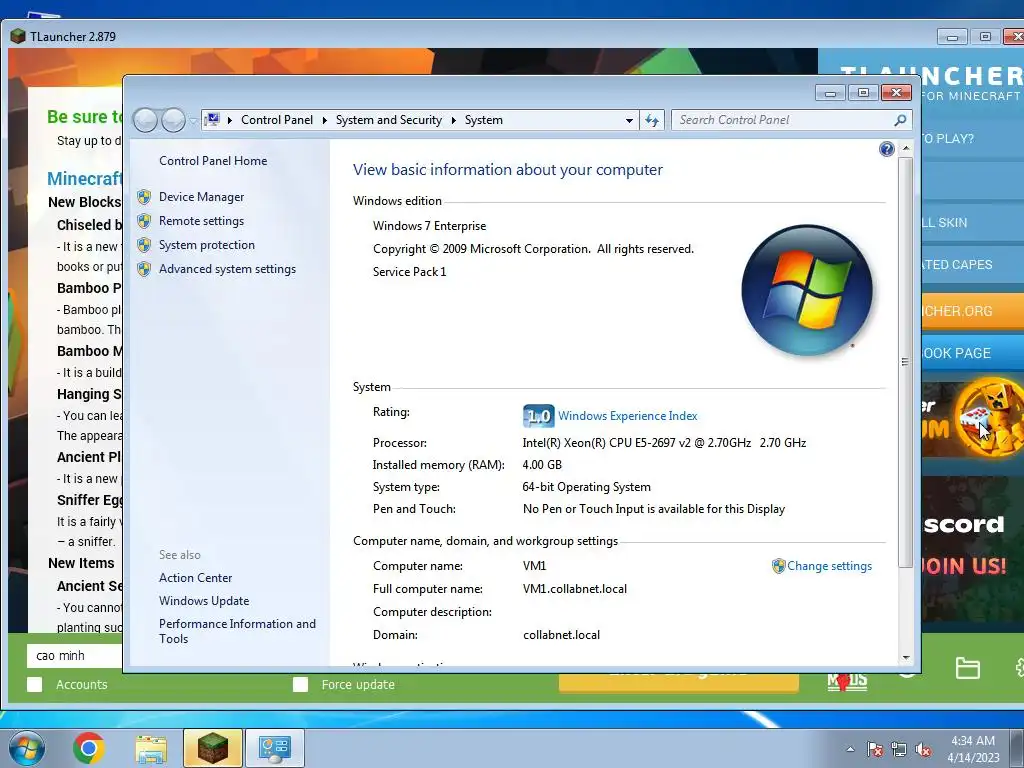The height and width of the screenshot is (768, 1024).
Task: Toggle Force update checkbox in TLauncher
Action: click(300, 684)
